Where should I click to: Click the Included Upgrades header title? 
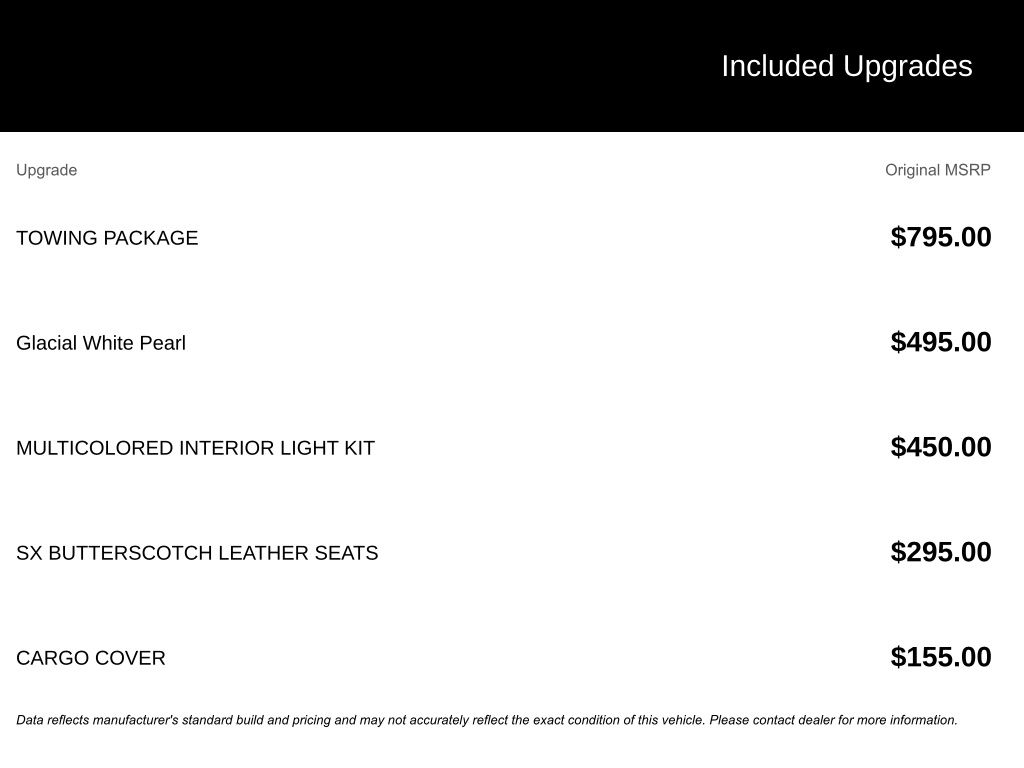(x=846, y=67)
